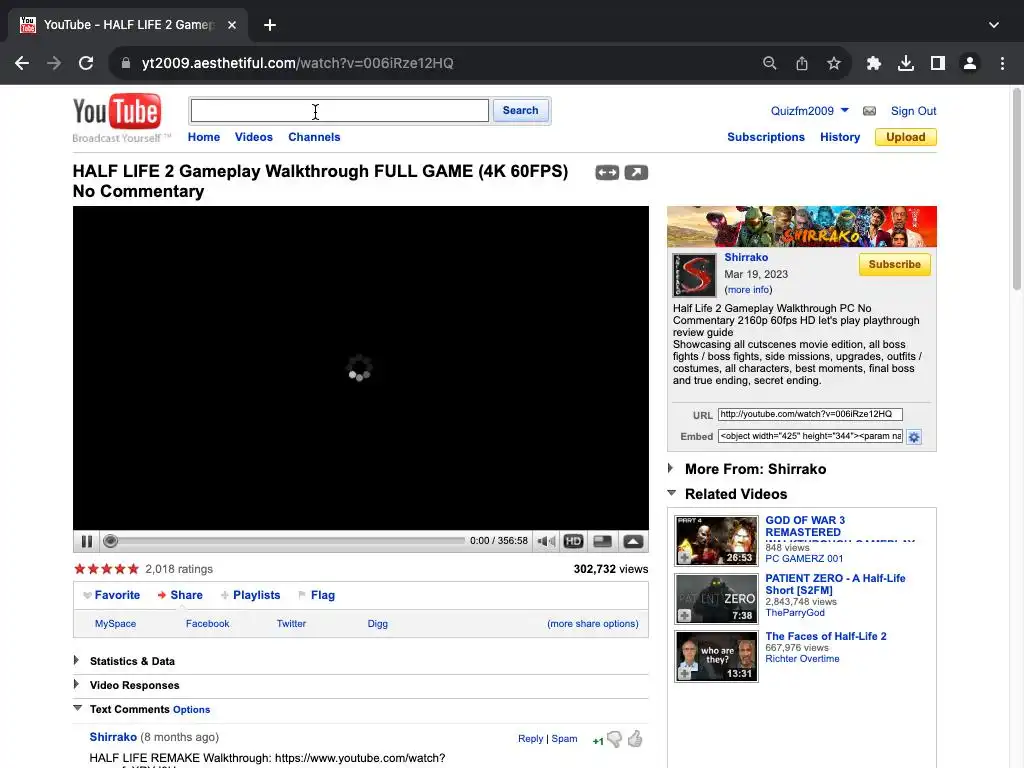Expand More From: Shirrako section
1024x768 pixels.
pyautogui.click(x=671, y=468)
